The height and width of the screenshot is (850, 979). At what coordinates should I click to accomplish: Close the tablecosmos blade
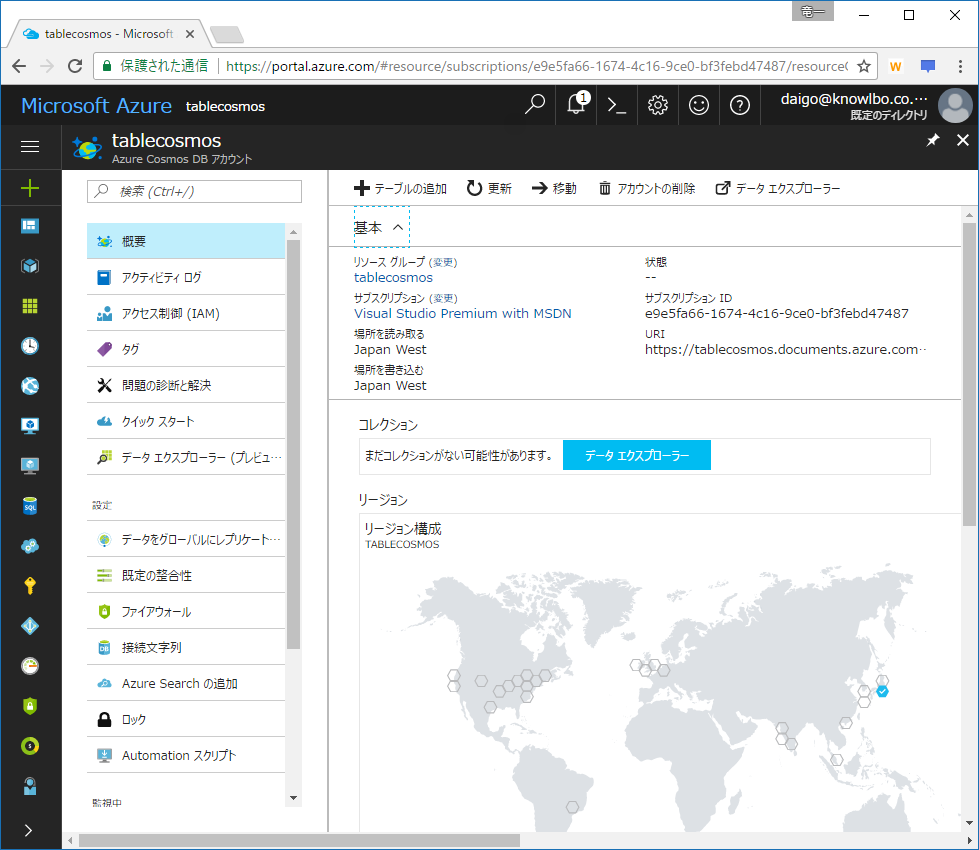pos(963,140)
